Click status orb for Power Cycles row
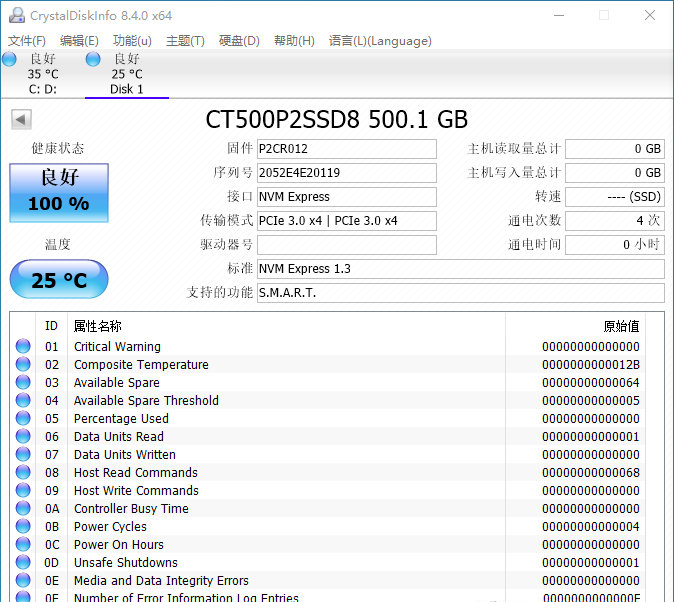This screenshot has height=602, width=674. tap(23, 527)
